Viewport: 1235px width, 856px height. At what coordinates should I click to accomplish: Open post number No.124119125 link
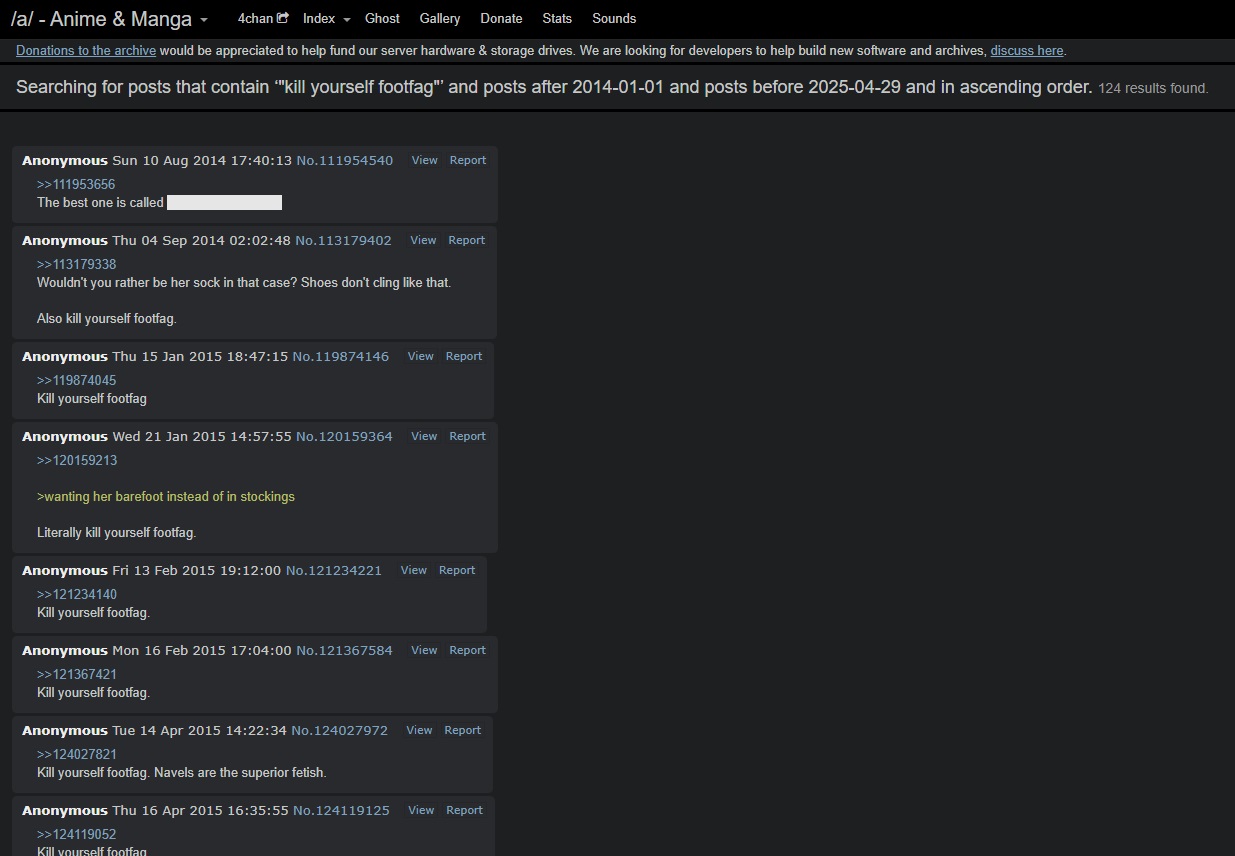pyautogui.click(x=342, y=810)
